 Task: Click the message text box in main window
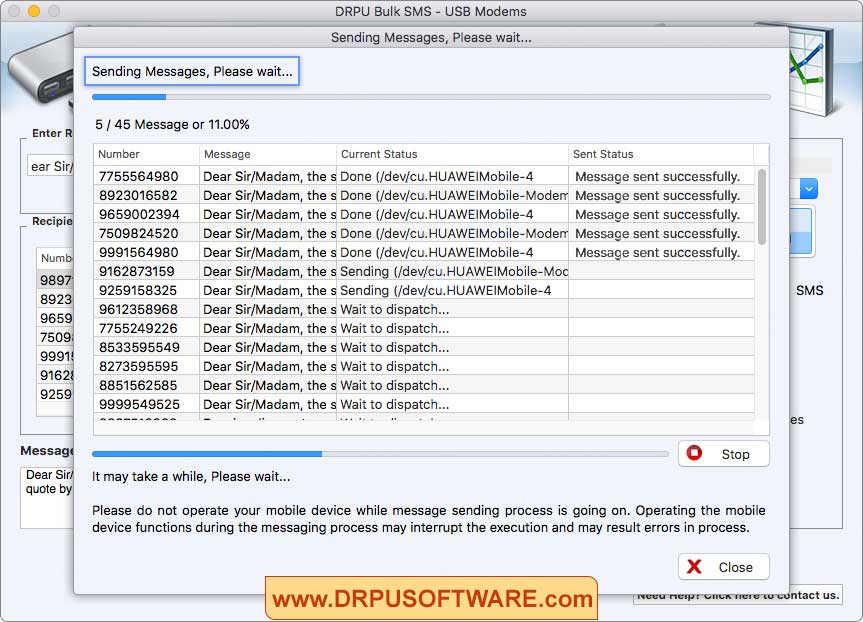tap(47, 498)
